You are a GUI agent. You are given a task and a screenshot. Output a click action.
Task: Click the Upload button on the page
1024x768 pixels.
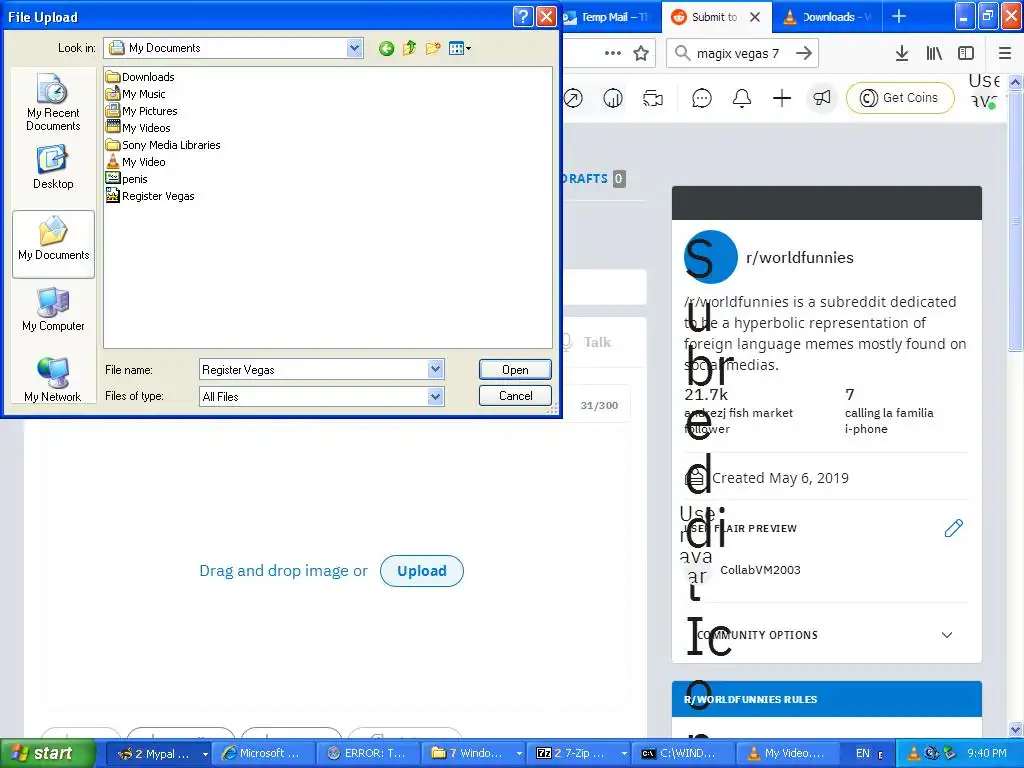[422, 571]
